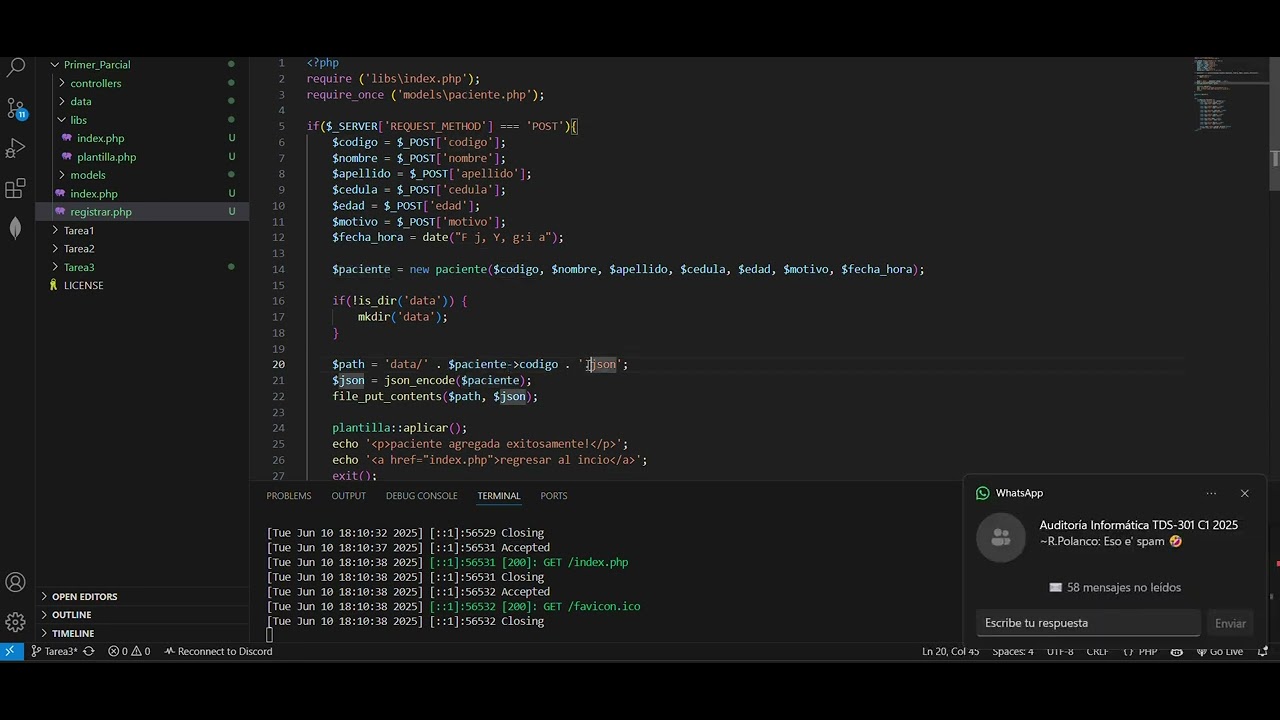The image size is (1280, 720).
Task: Open the MongoDB leaf view
Action: (x=16, y=228)
